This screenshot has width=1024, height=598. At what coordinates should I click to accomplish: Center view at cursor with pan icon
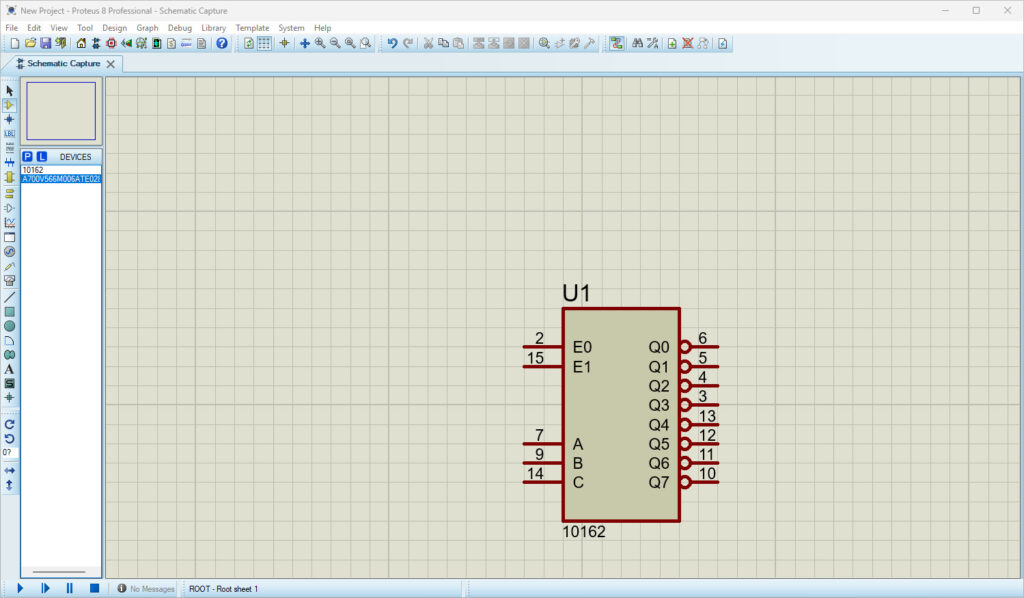click(x=305, y=44)
